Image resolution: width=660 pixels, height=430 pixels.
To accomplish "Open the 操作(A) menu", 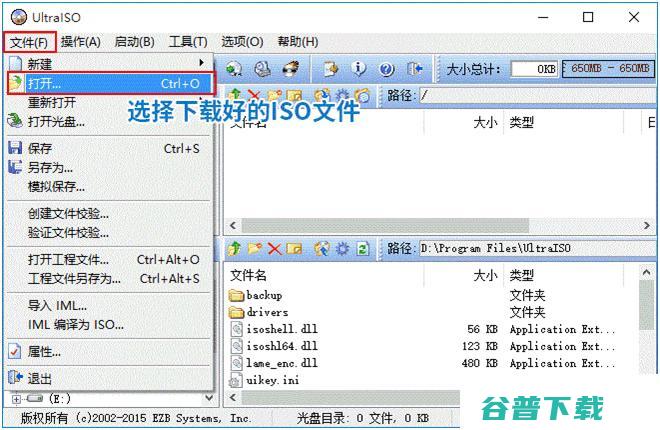I will click(81, 42).
